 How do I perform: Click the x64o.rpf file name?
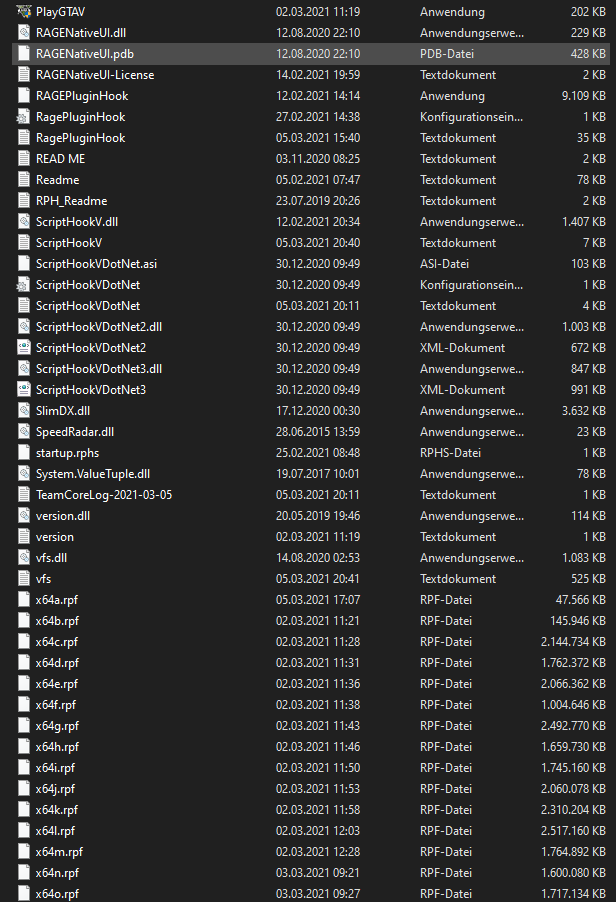(56, 893)
